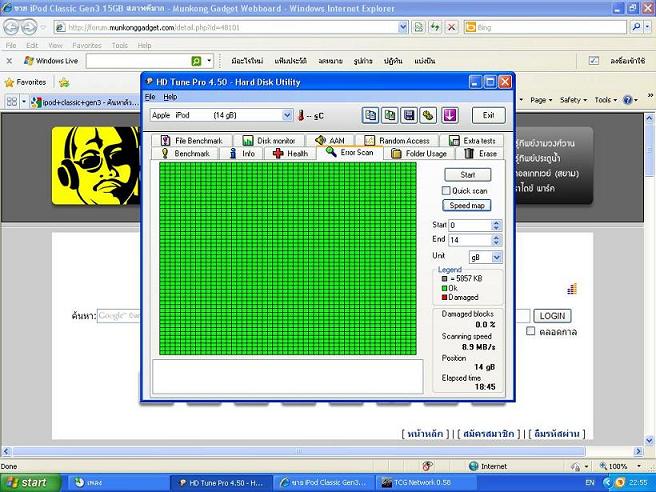656x492 pixels.
Task: Open the Unit gB dropdown
Action: click(496, 257)
